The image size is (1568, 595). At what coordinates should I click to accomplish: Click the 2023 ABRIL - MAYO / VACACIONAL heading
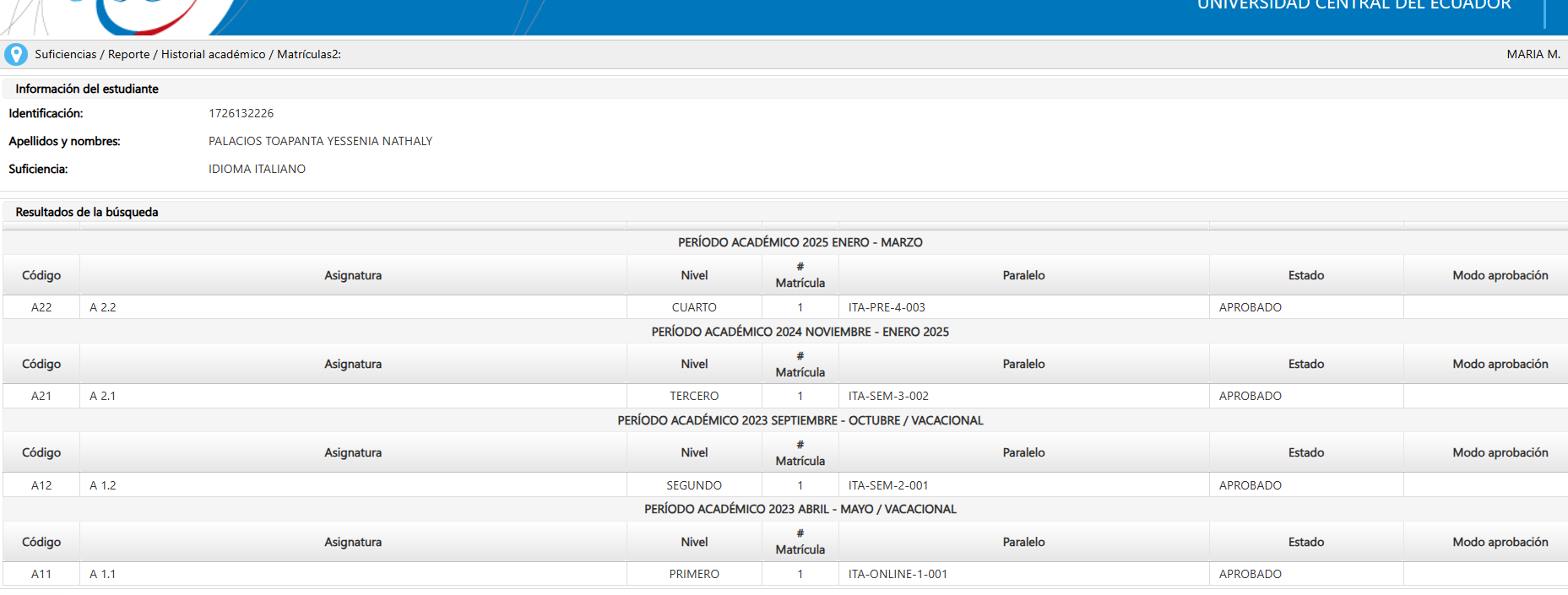coord(800,509)
